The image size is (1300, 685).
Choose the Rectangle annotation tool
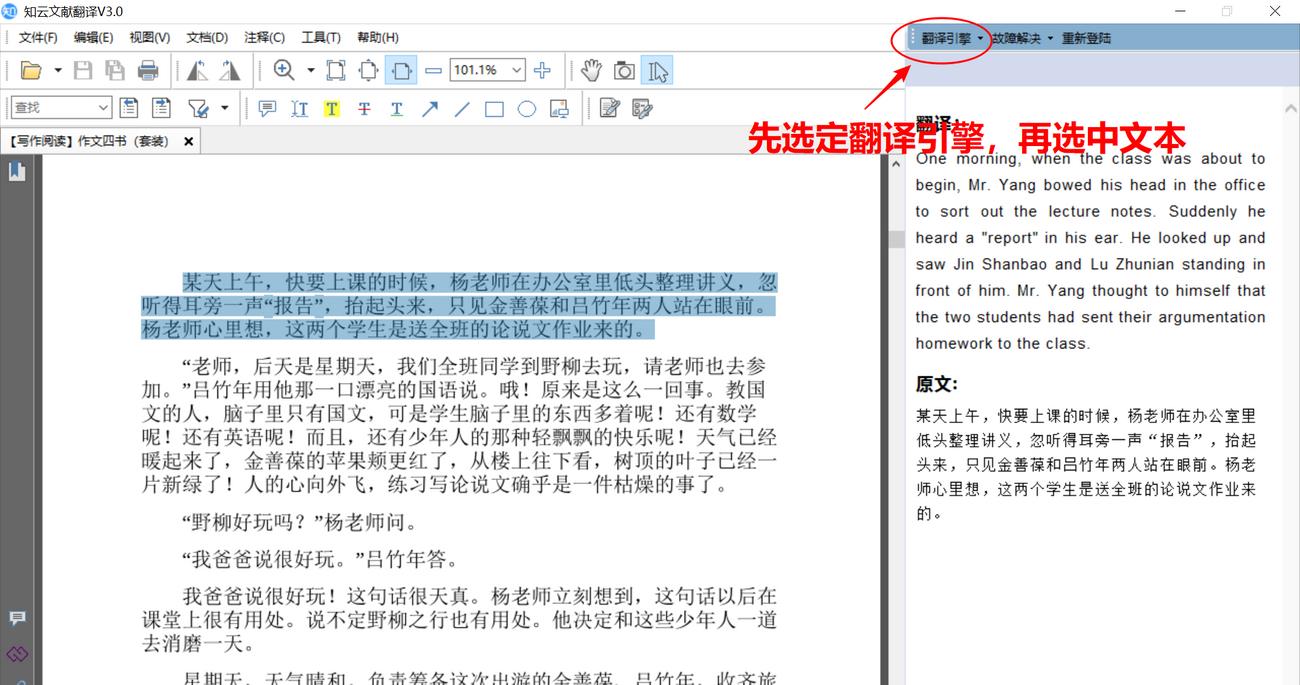494,108
